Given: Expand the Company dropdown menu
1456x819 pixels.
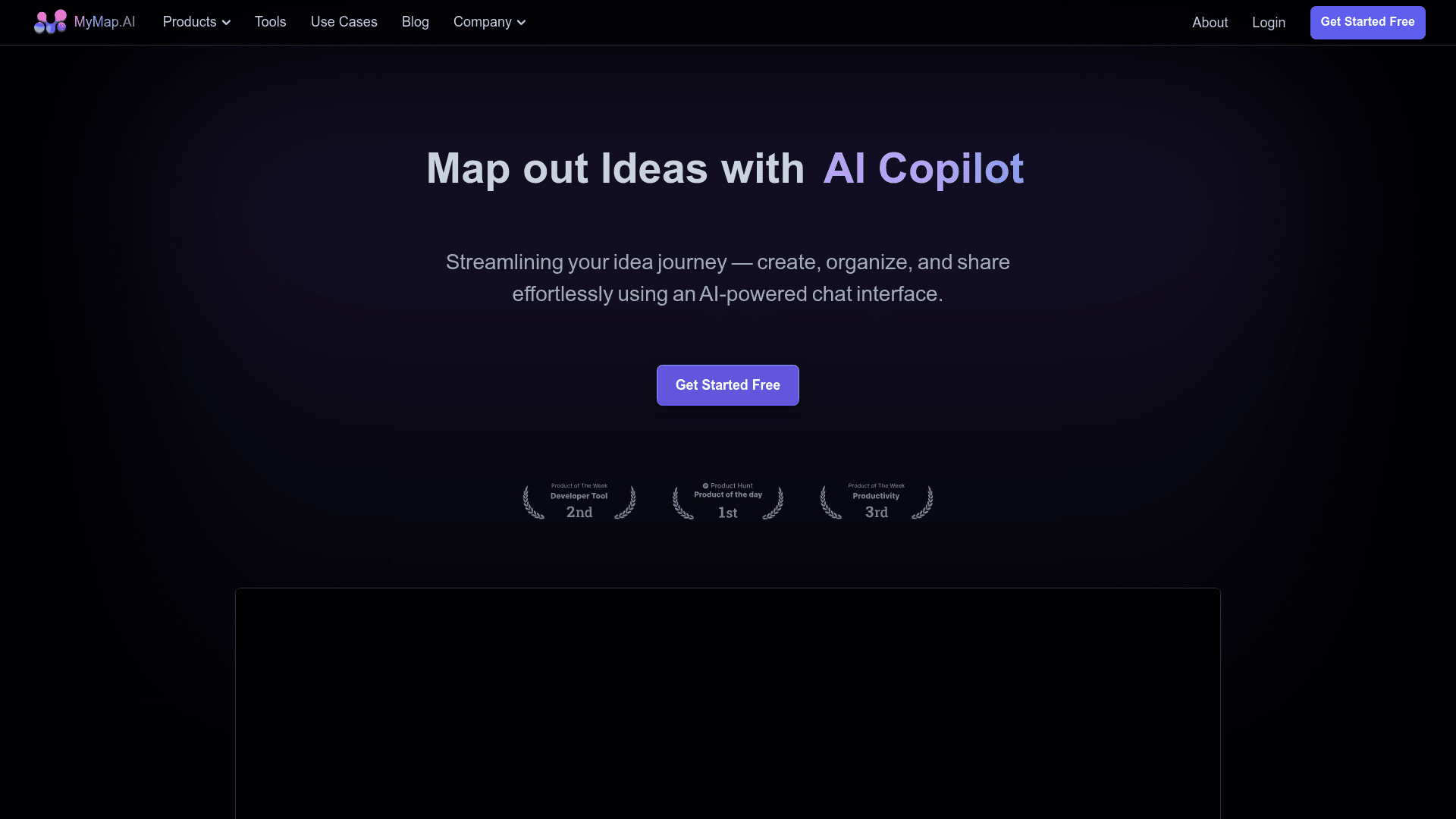Looking at the screenshot, I should 488,22.
